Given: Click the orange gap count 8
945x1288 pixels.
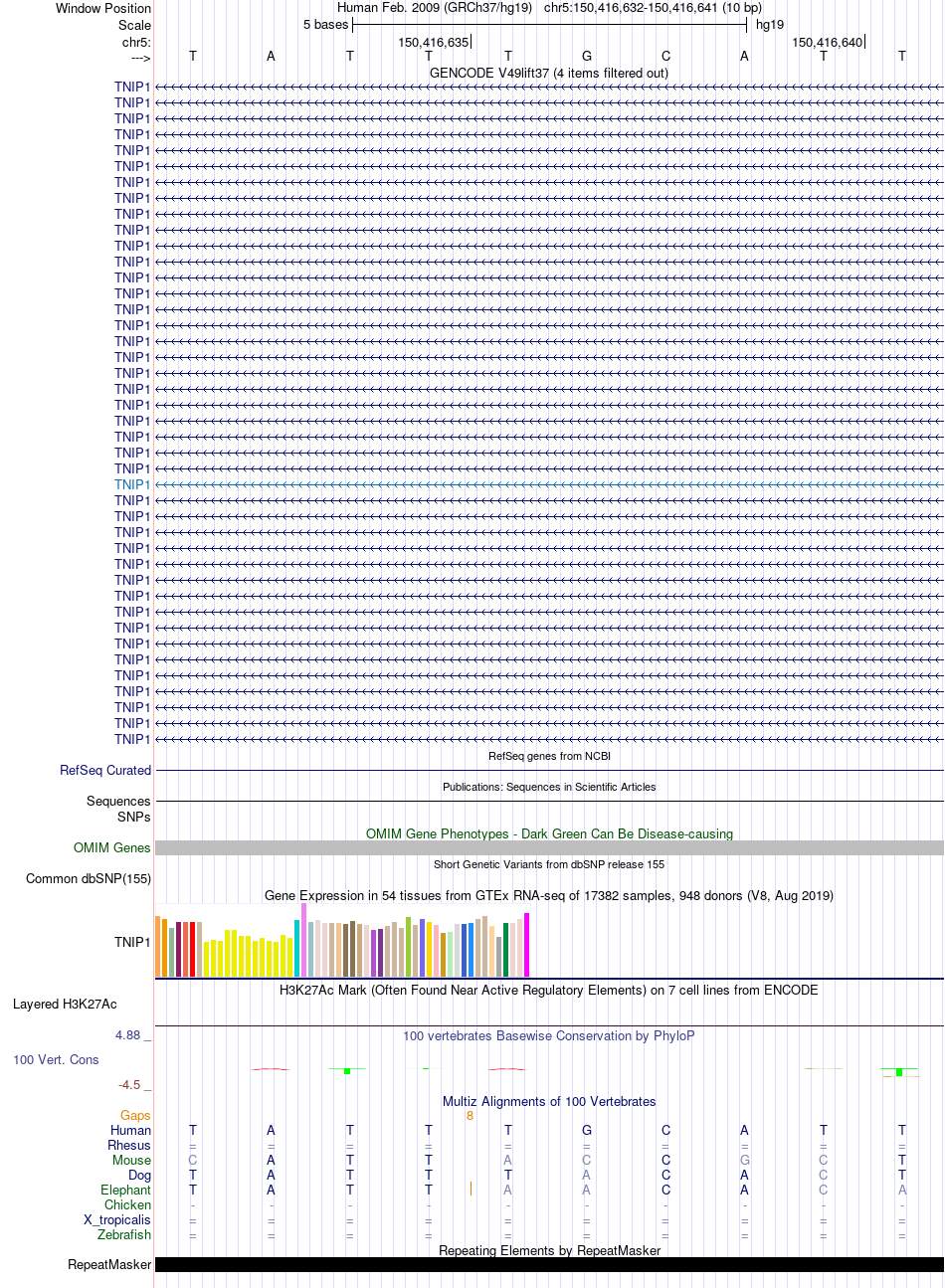Looking at the screenshot, I should [470, 1116].
